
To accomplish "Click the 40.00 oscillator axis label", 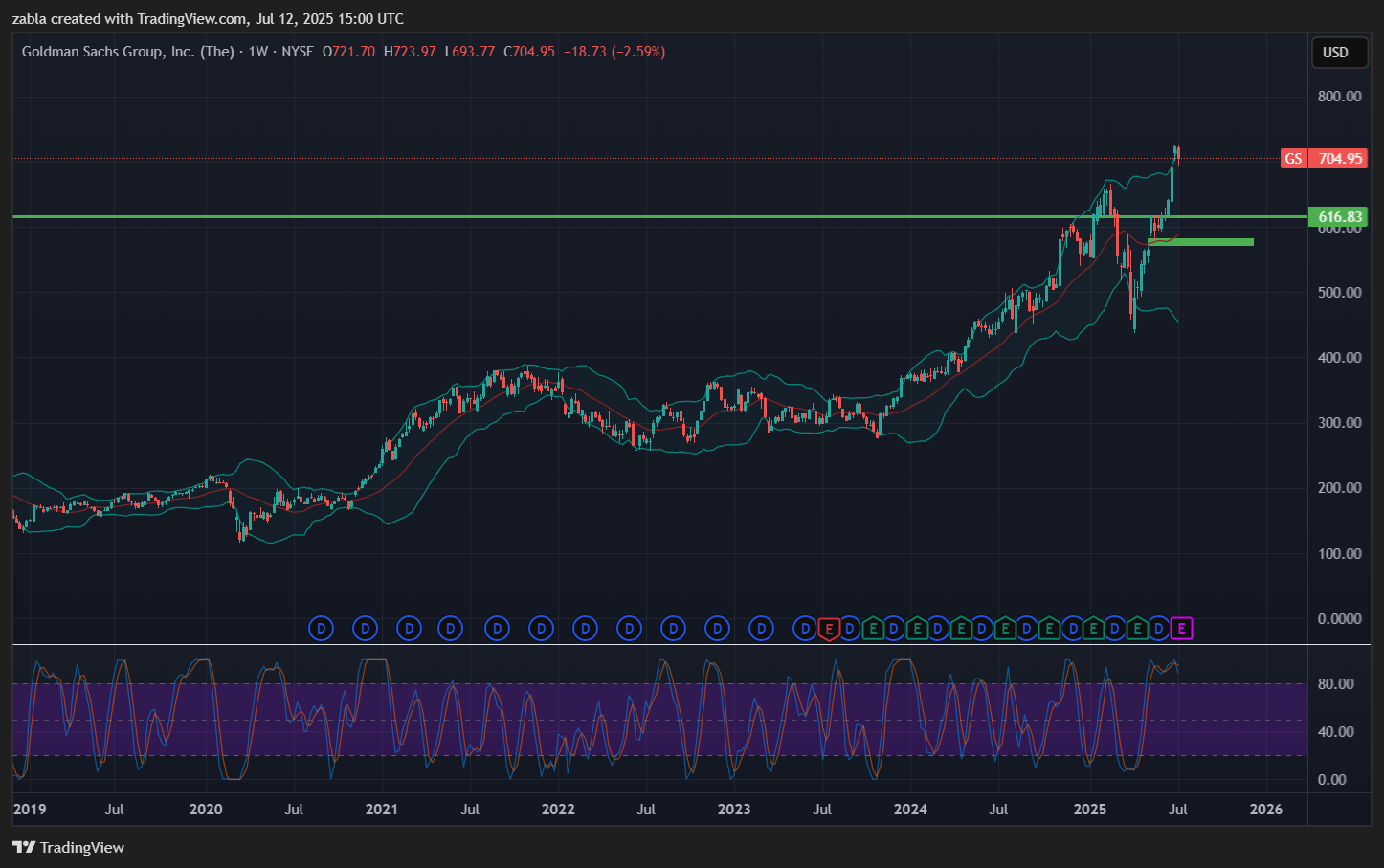I will pos(1335,732).
